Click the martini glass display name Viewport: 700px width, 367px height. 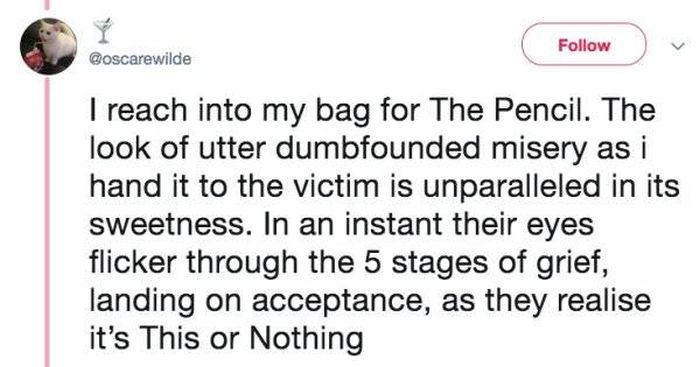[103, 31]
